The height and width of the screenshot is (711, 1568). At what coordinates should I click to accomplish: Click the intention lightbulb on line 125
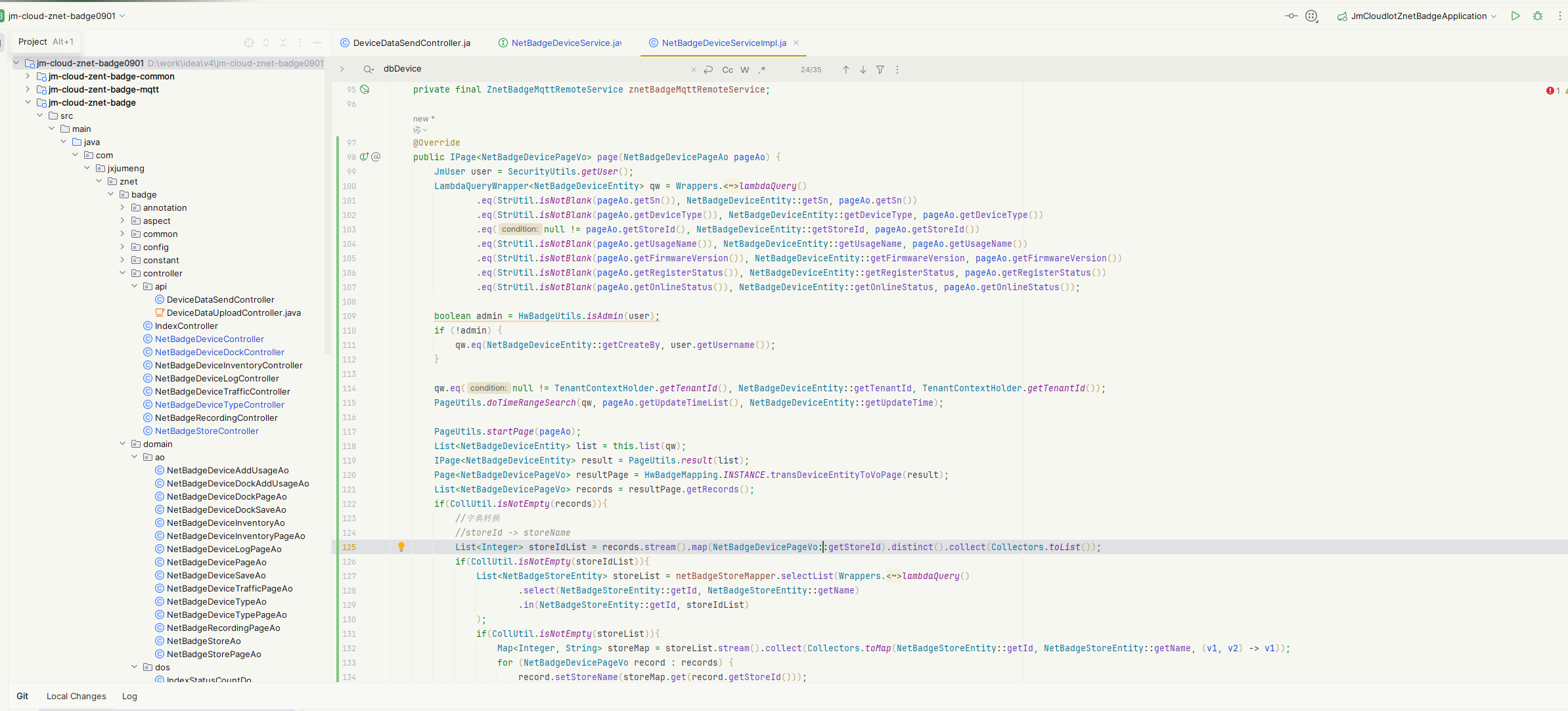(401, 546)
